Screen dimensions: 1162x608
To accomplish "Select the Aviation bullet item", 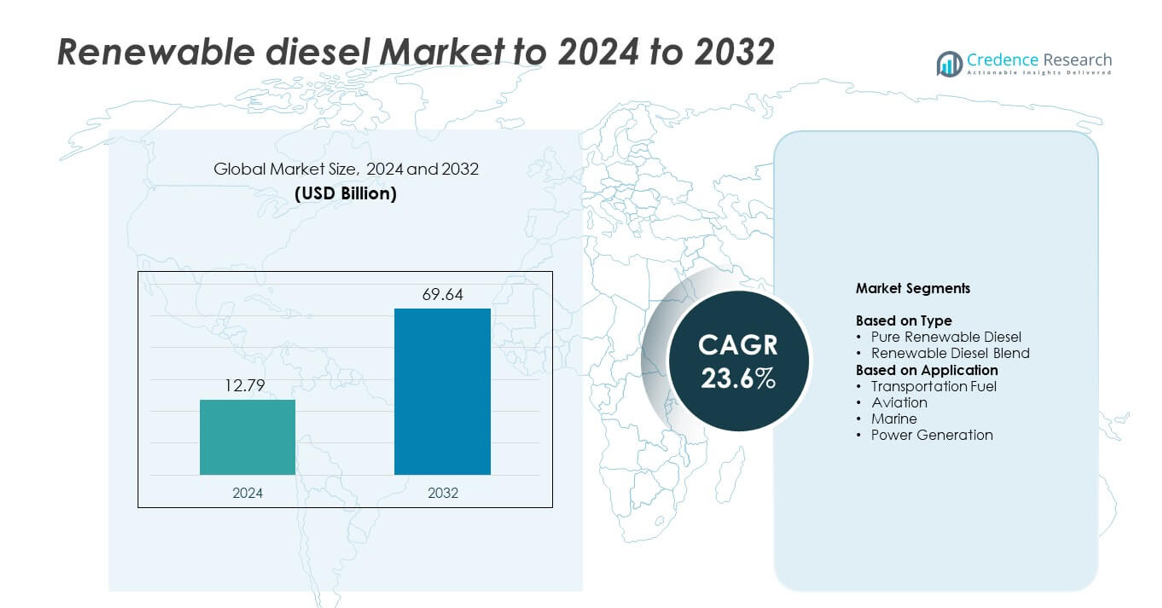I will 898,402.
